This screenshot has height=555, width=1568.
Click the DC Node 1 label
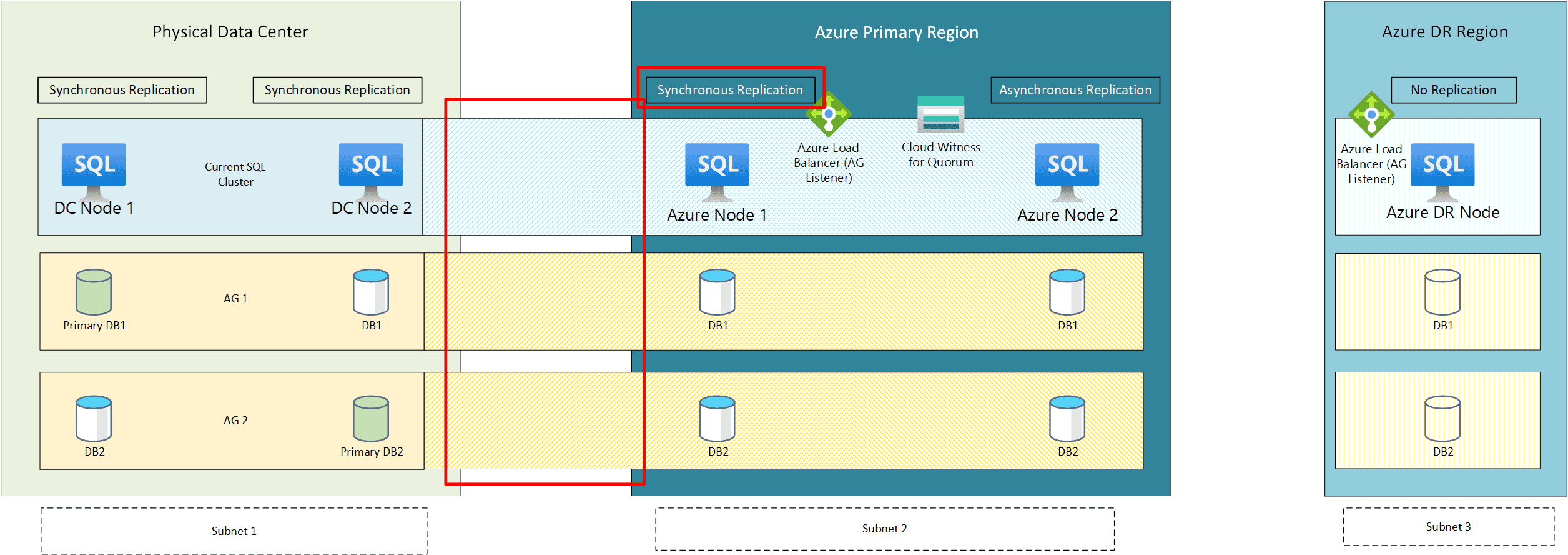(x=94, y=208)
